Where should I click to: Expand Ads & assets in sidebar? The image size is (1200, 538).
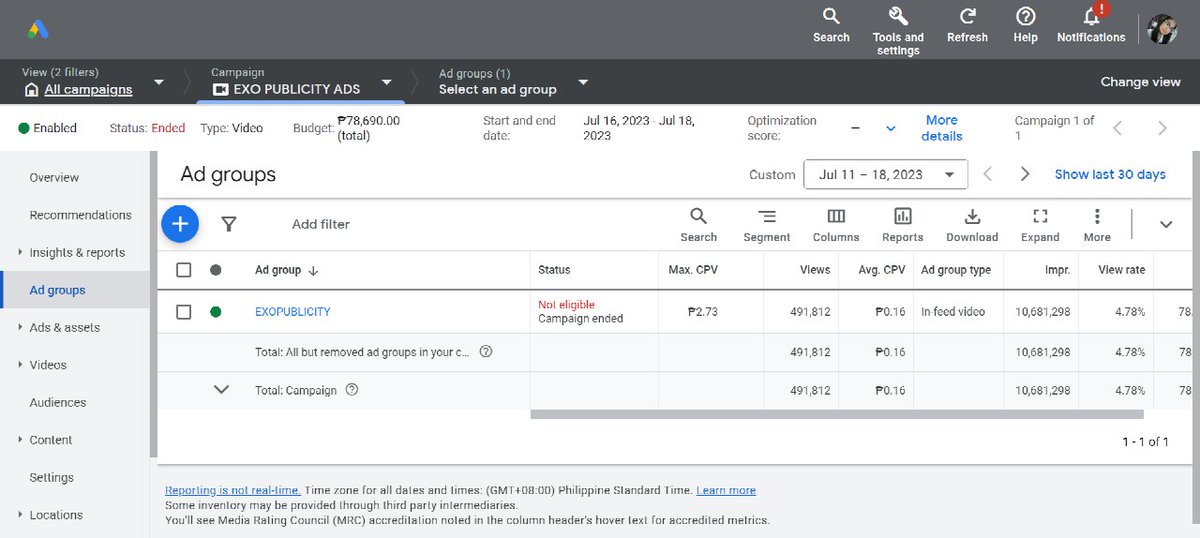[20, 328]
